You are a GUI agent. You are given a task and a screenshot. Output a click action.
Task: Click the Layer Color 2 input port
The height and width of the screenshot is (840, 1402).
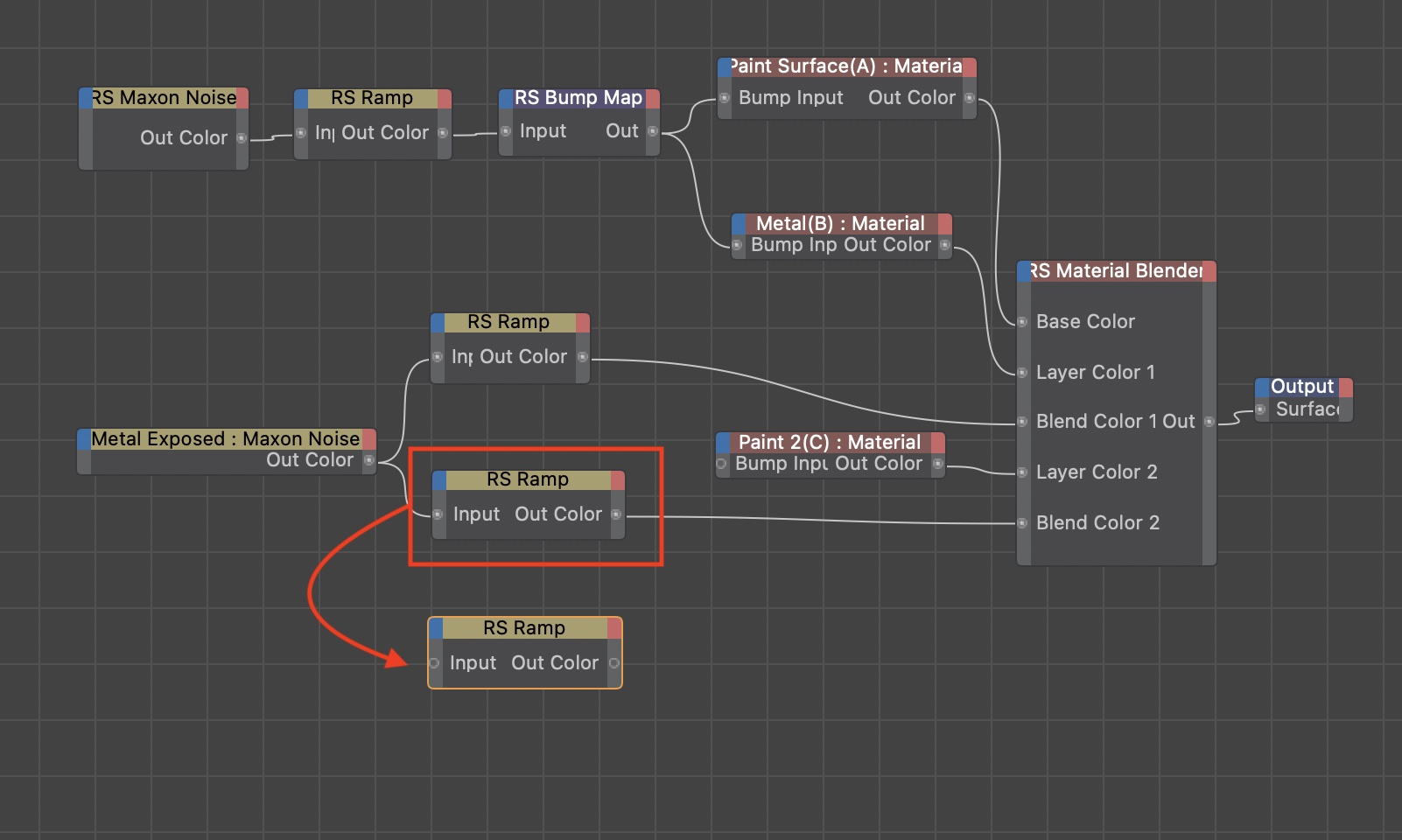(x=1022, y=472)
